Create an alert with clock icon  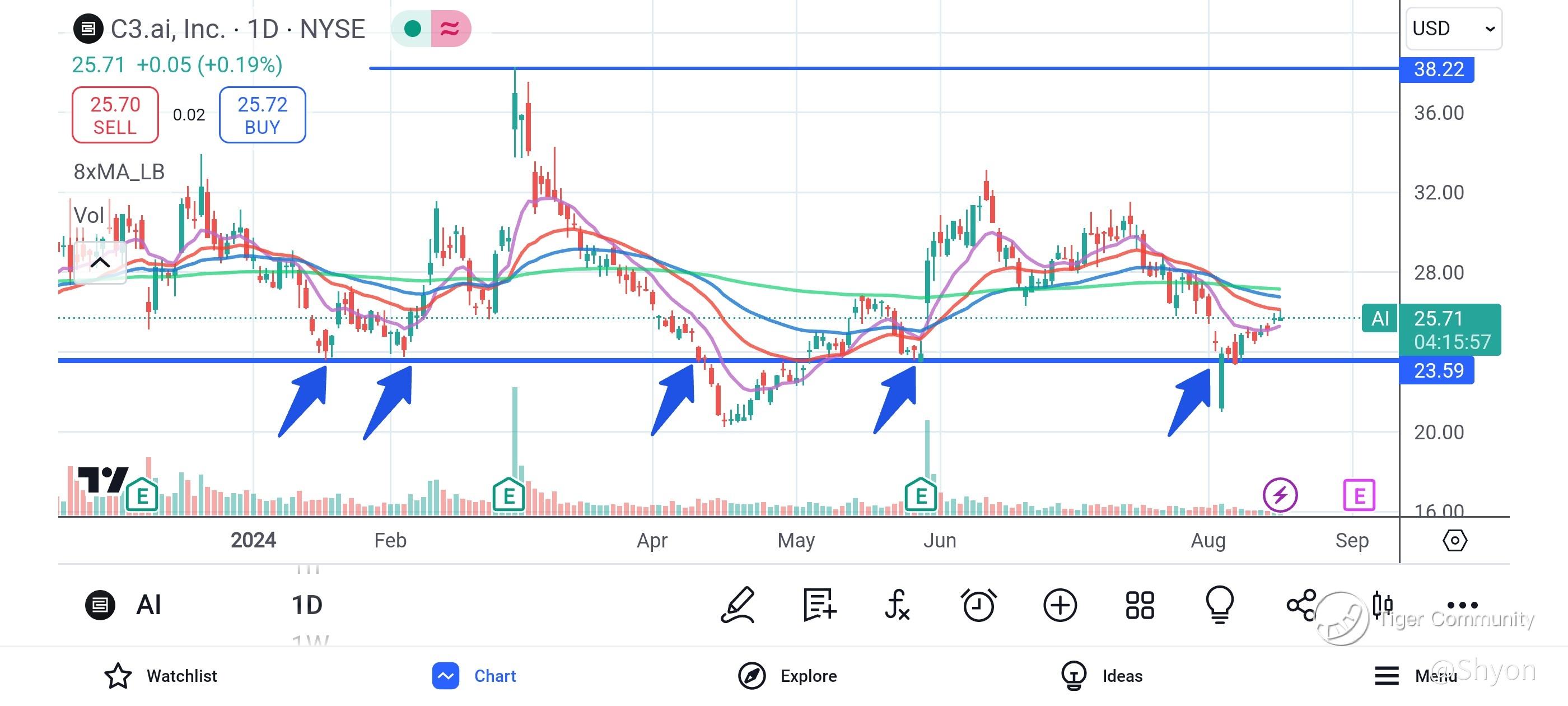pos(978,605)
